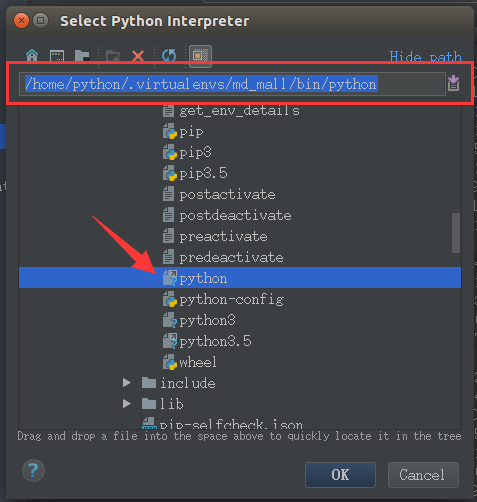The width and height of the screenshot is (477, 502).
Task: Expand the lib folder
Action: [127, 404]
